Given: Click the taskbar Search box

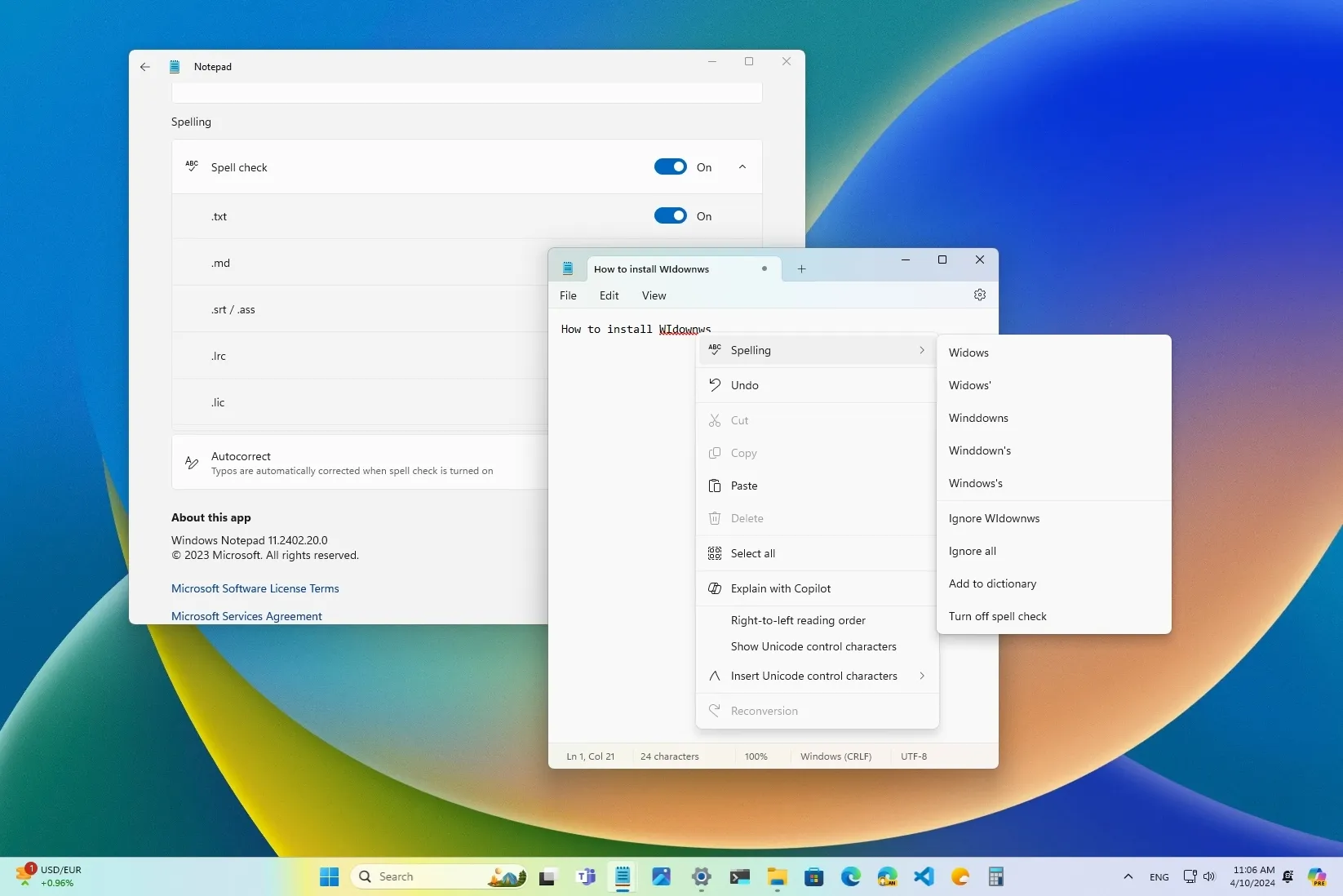Looking at the screenshot, I should coord(439,876).
